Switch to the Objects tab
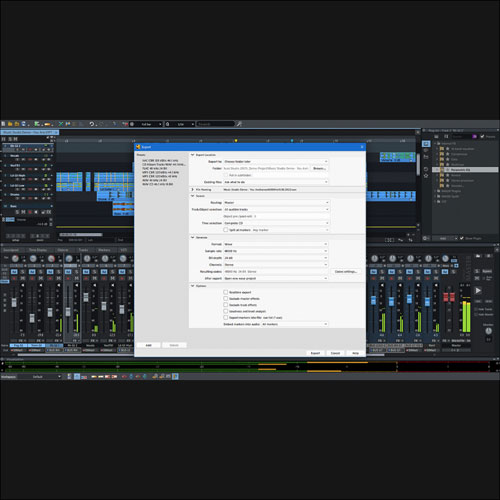Image resolution: width=500 pixels, height=500 pixels. (63, 250)
